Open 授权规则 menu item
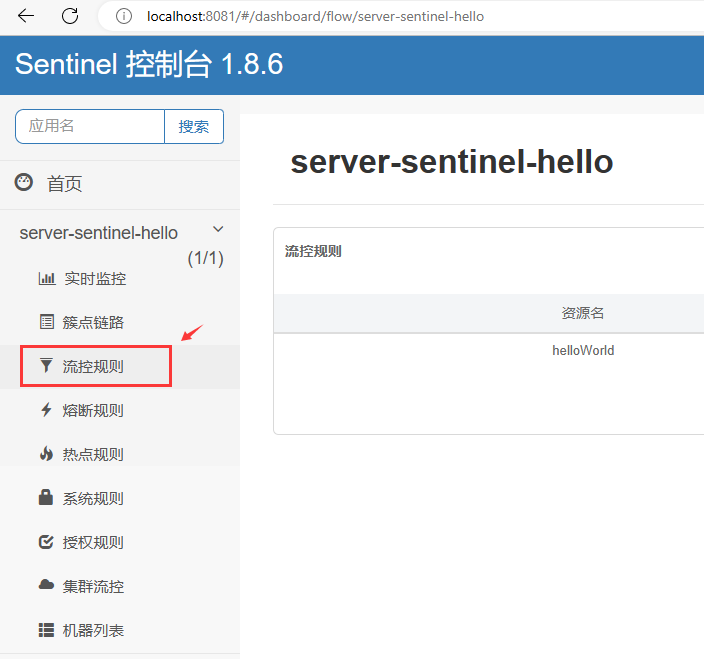The height and width of the screenshot is (659, 704). (93, 542)
